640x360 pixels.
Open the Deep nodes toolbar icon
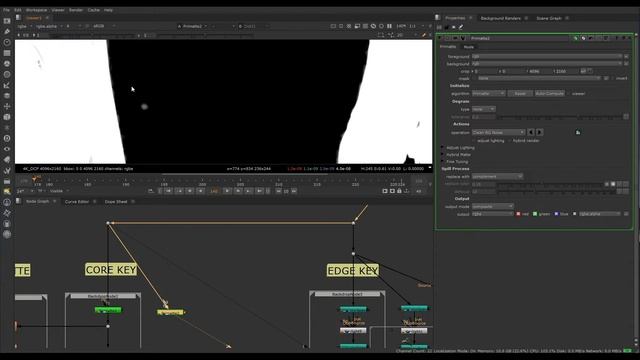(7, 138)
